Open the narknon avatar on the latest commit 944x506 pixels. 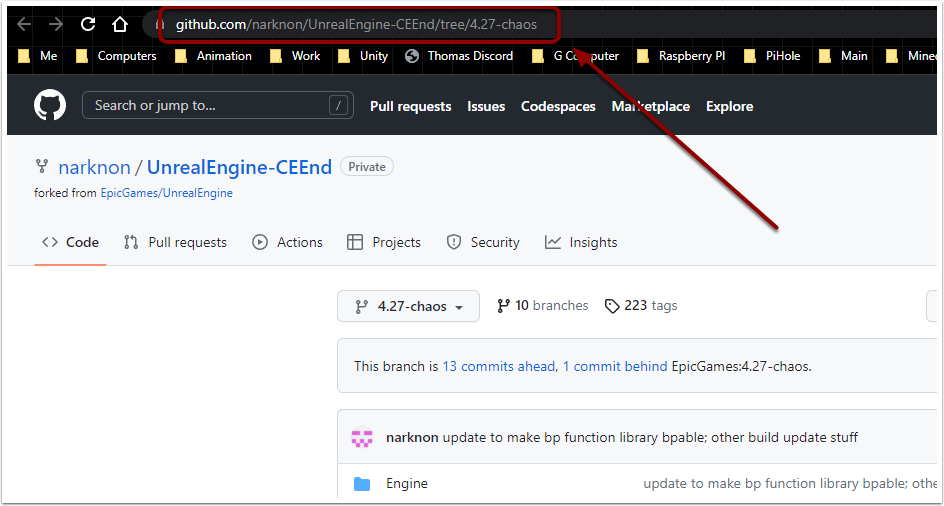click(362, 437)
